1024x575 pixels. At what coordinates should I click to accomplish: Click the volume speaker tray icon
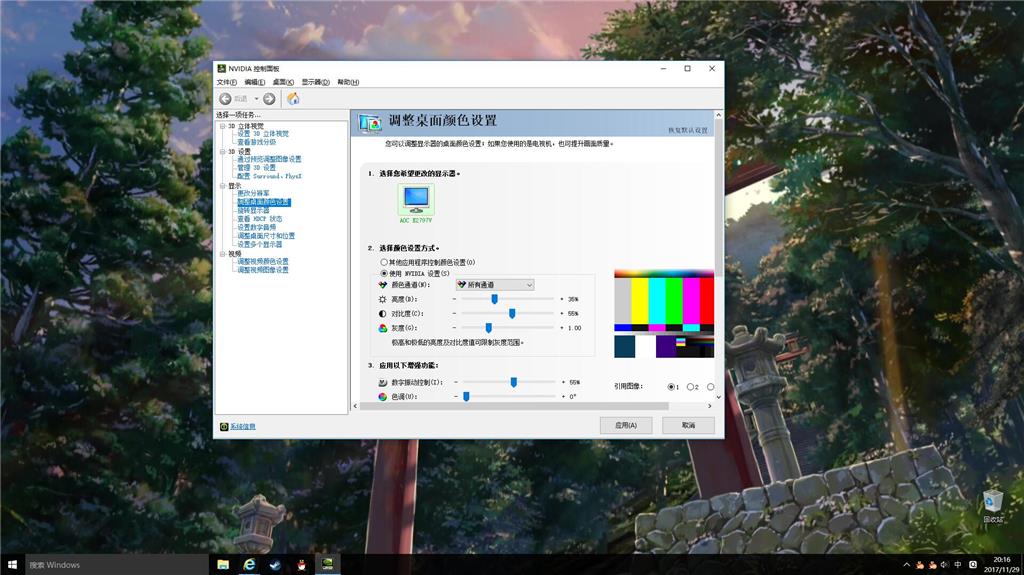(x=944, y=565)
